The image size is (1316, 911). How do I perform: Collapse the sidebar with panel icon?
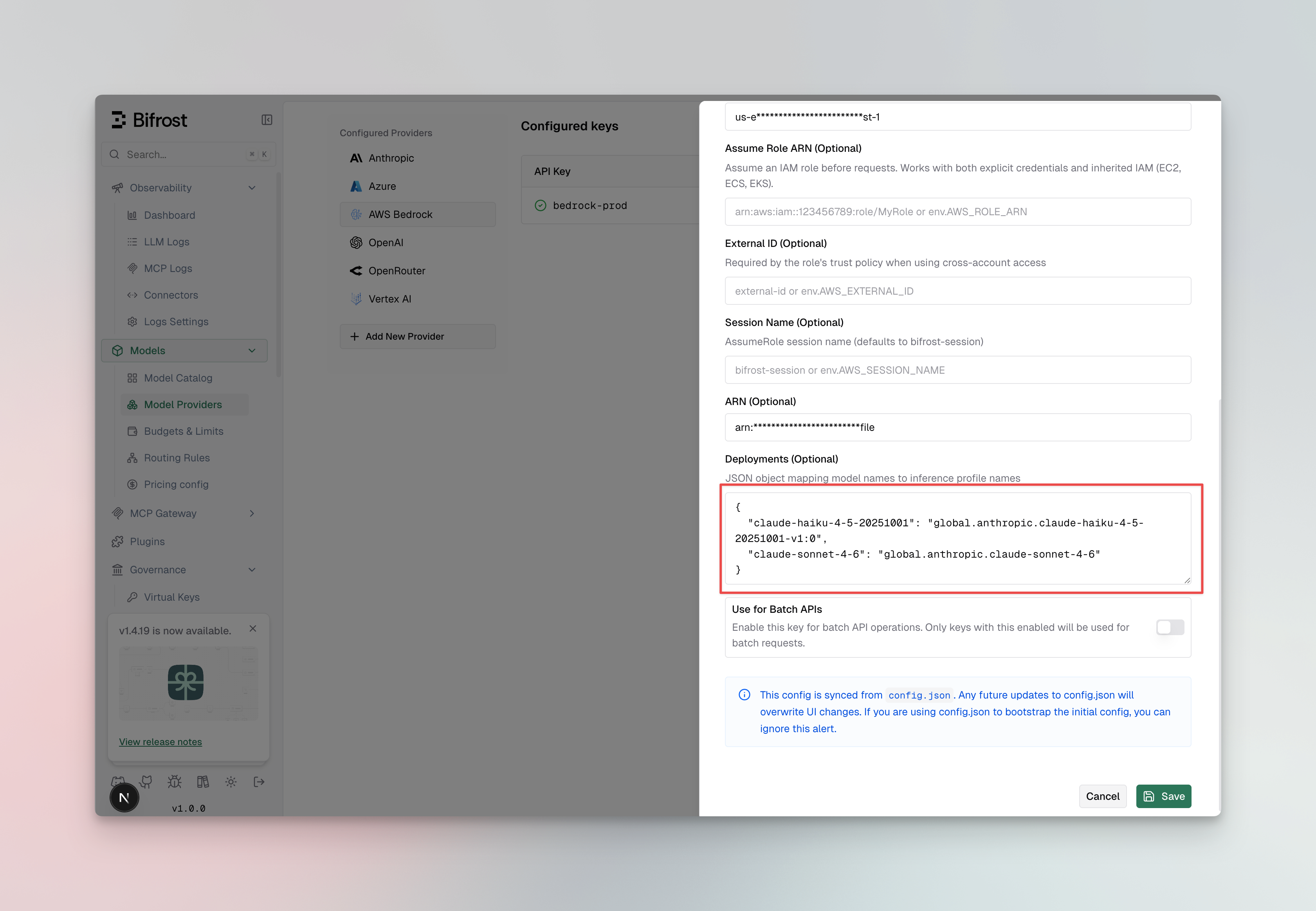click(x=267, y=120)
